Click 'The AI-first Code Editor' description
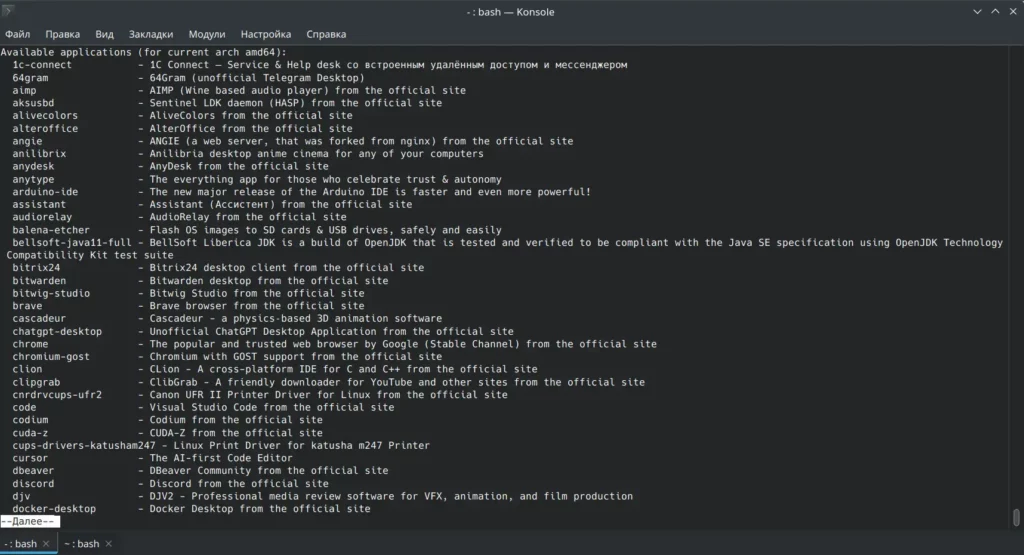Viewport: 1024px width, 555px height. click(221, 458)
